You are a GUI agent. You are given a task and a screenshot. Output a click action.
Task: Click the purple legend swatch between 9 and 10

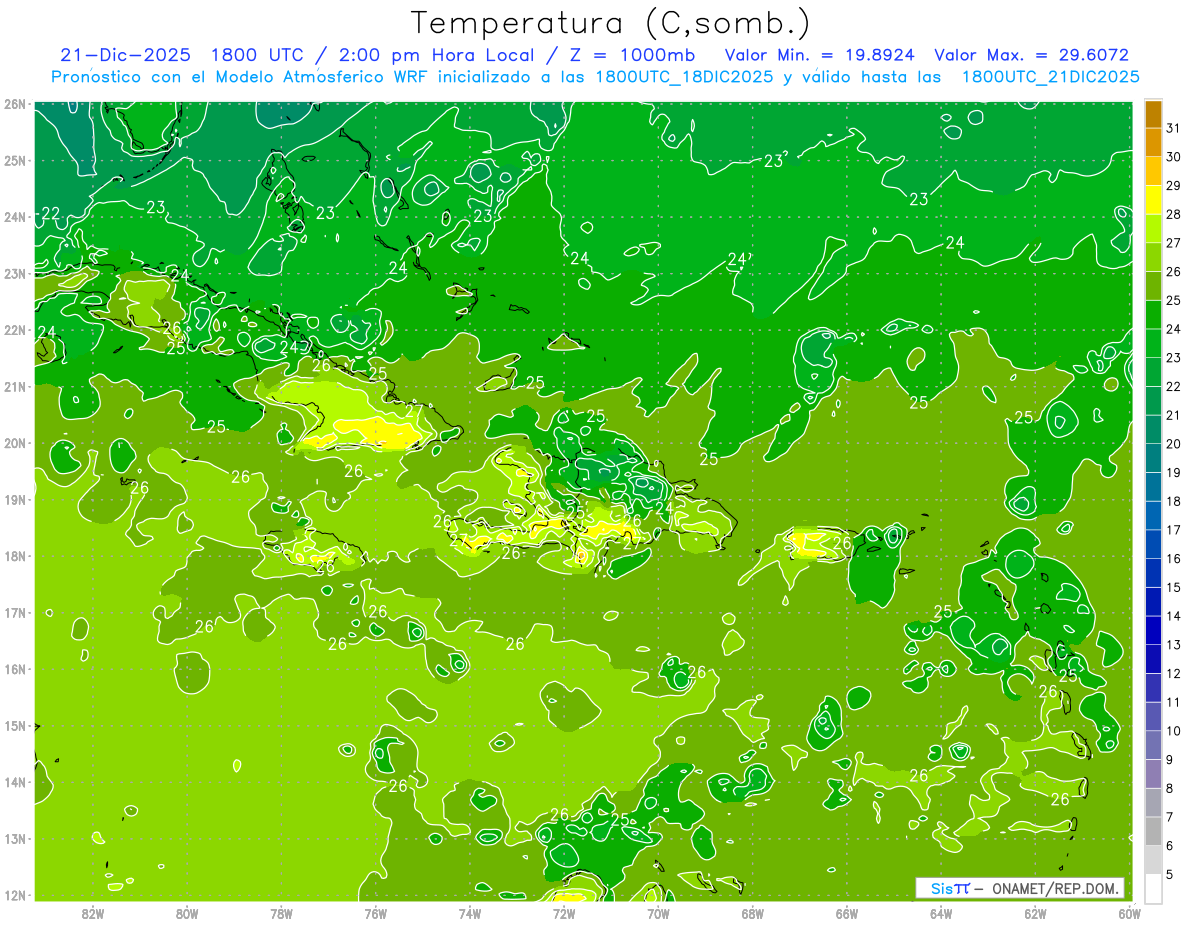1153,745
